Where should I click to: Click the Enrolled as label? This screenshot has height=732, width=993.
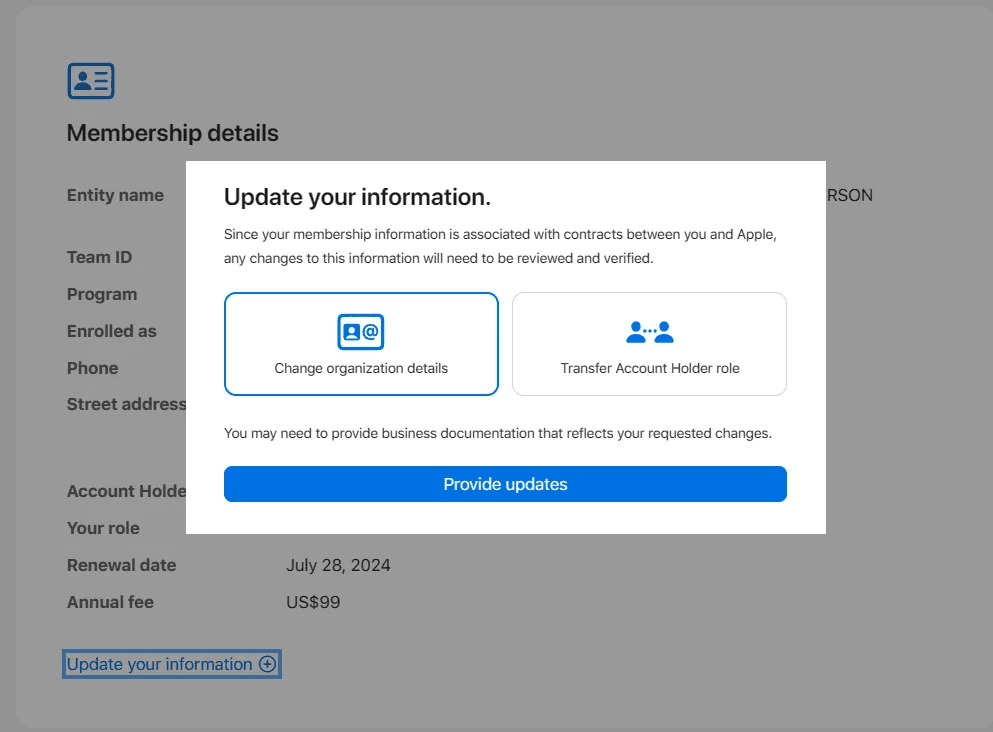point(112,331)
